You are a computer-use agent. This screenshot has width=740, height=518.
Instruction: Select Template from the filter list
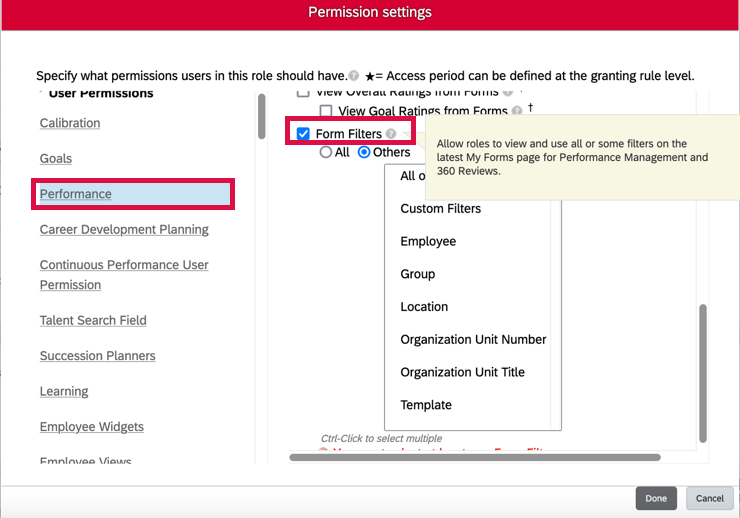tap(426, 405)
